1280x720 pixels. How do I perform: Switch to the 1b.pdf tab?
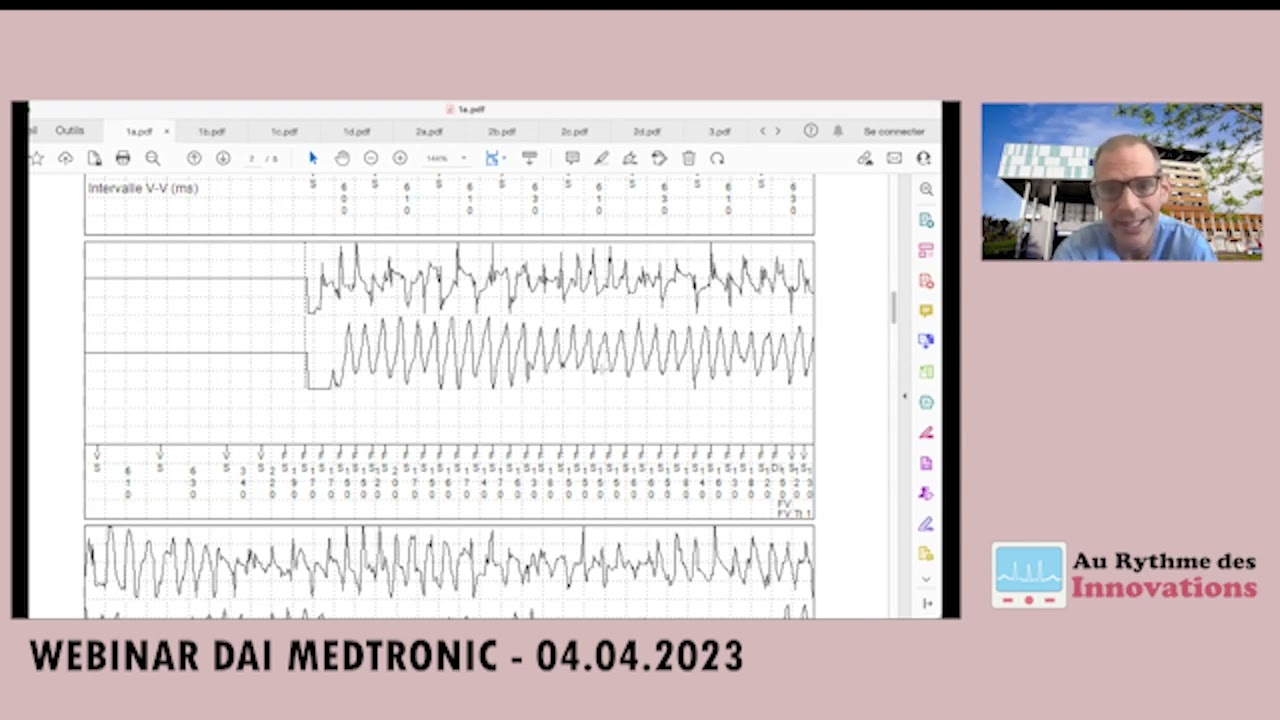point(211,131)
